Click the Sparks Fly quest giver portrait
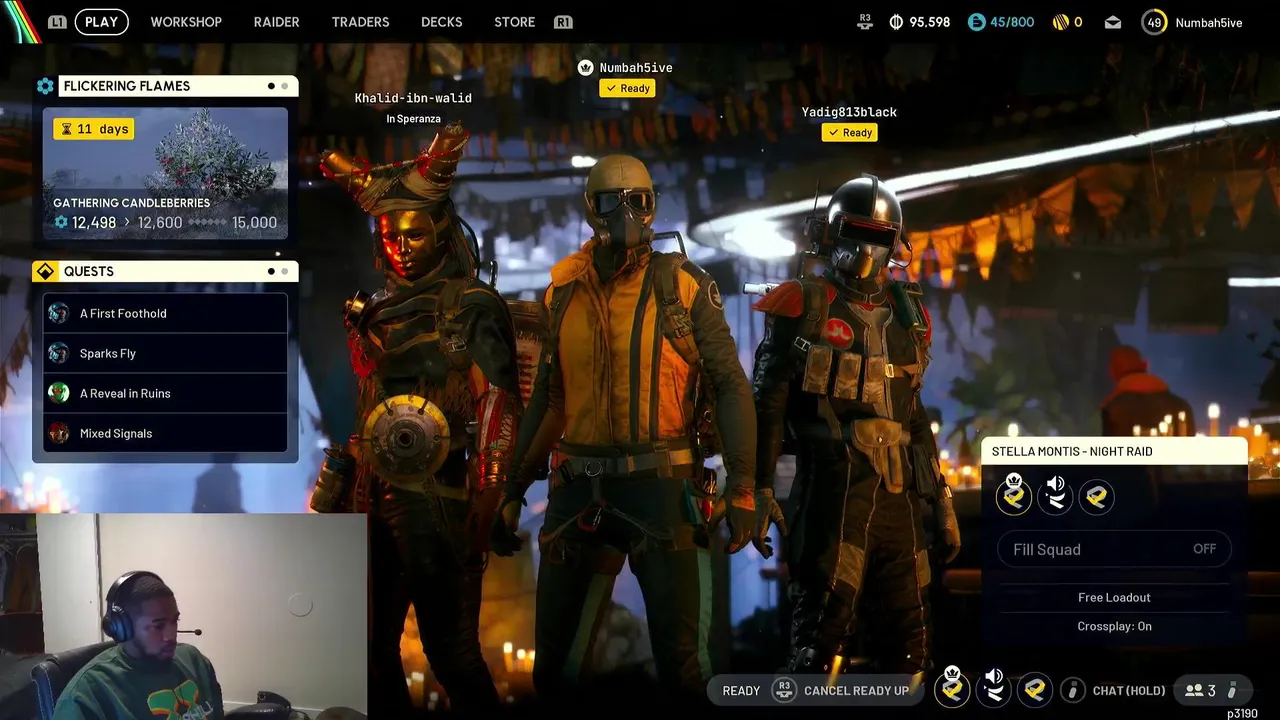The image size is (1280, 720). tap(59, 353)
